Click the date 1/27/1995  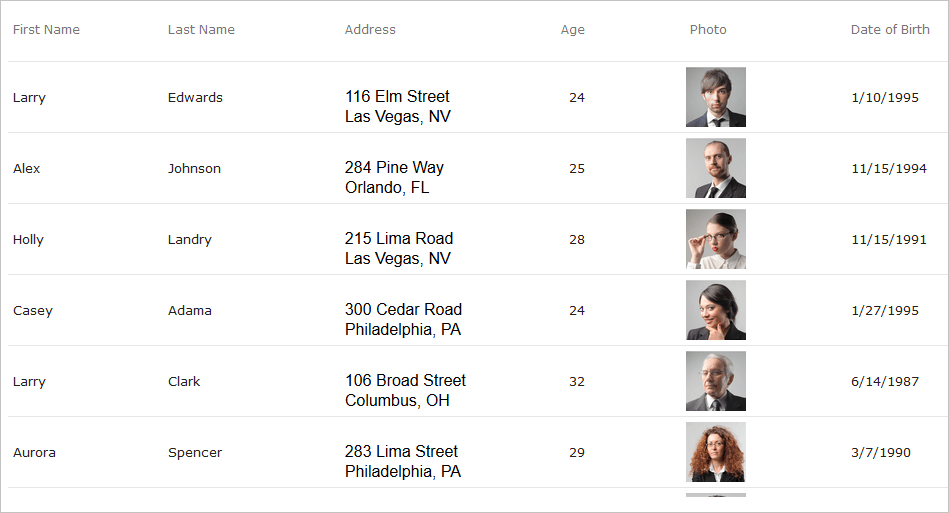(x=885, y=310)
